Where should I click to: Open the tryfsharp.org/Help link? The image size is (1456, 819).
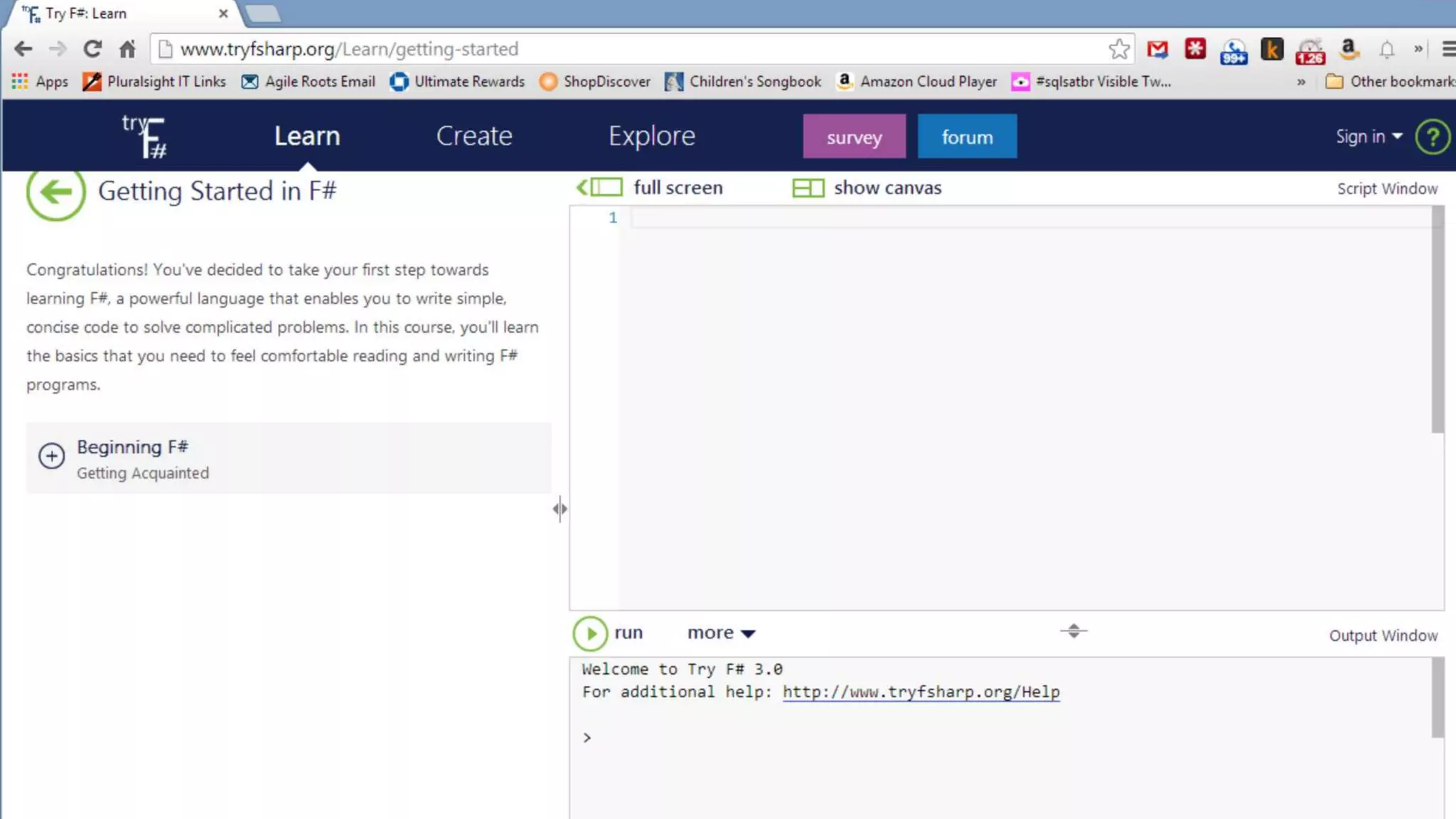tap(921, 692)
